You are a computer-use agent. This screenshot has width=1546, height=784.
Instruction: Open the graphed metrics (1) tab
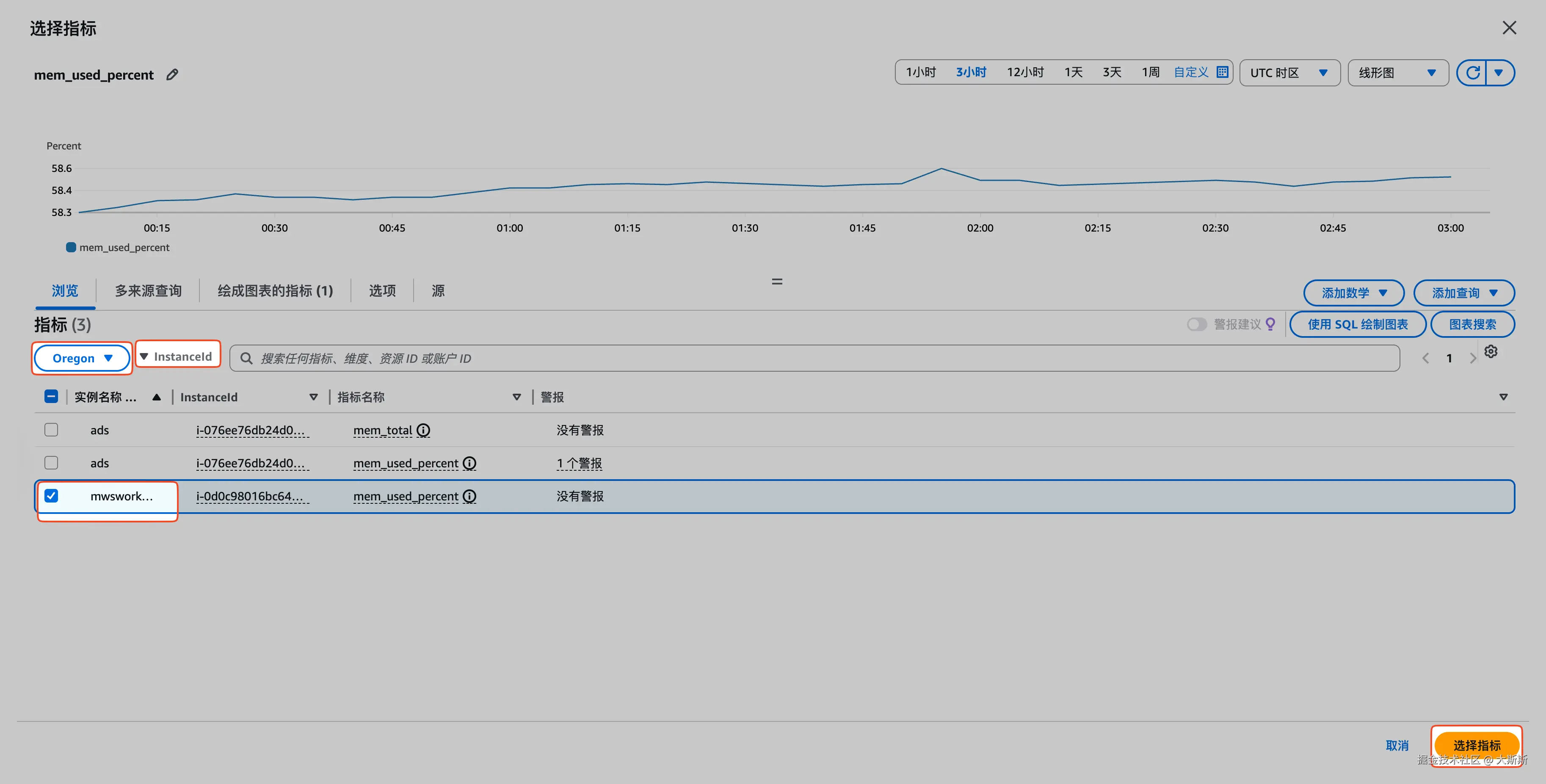coord(275,291)
